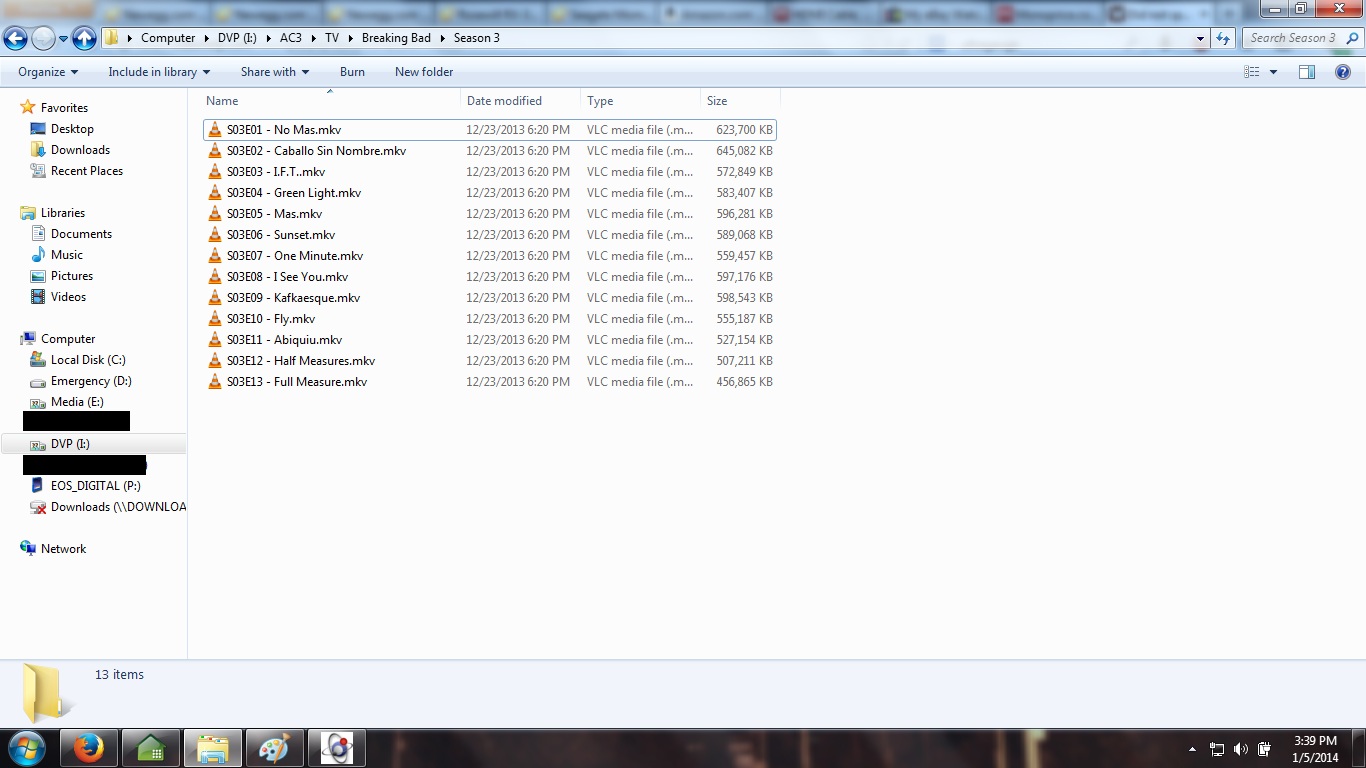This screenshot has width=1366, height=768.
Task: Open the green house app on taskbar
Action: coord(151,748)
